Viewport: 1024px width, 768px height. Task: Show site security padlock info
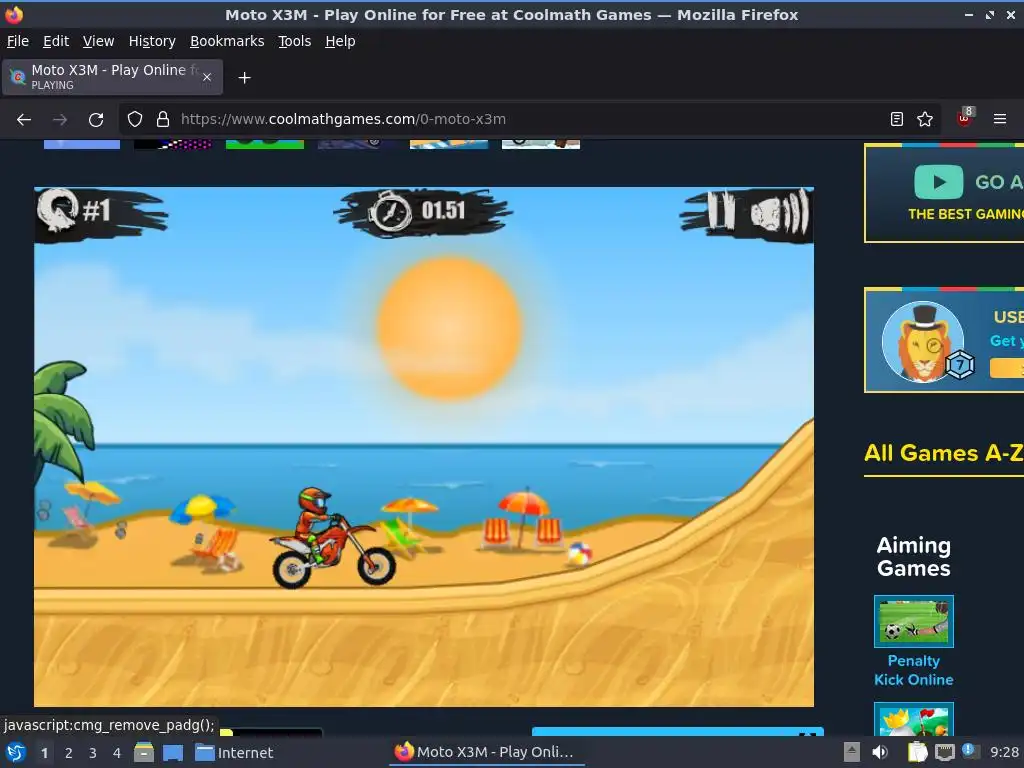[163, 120]
